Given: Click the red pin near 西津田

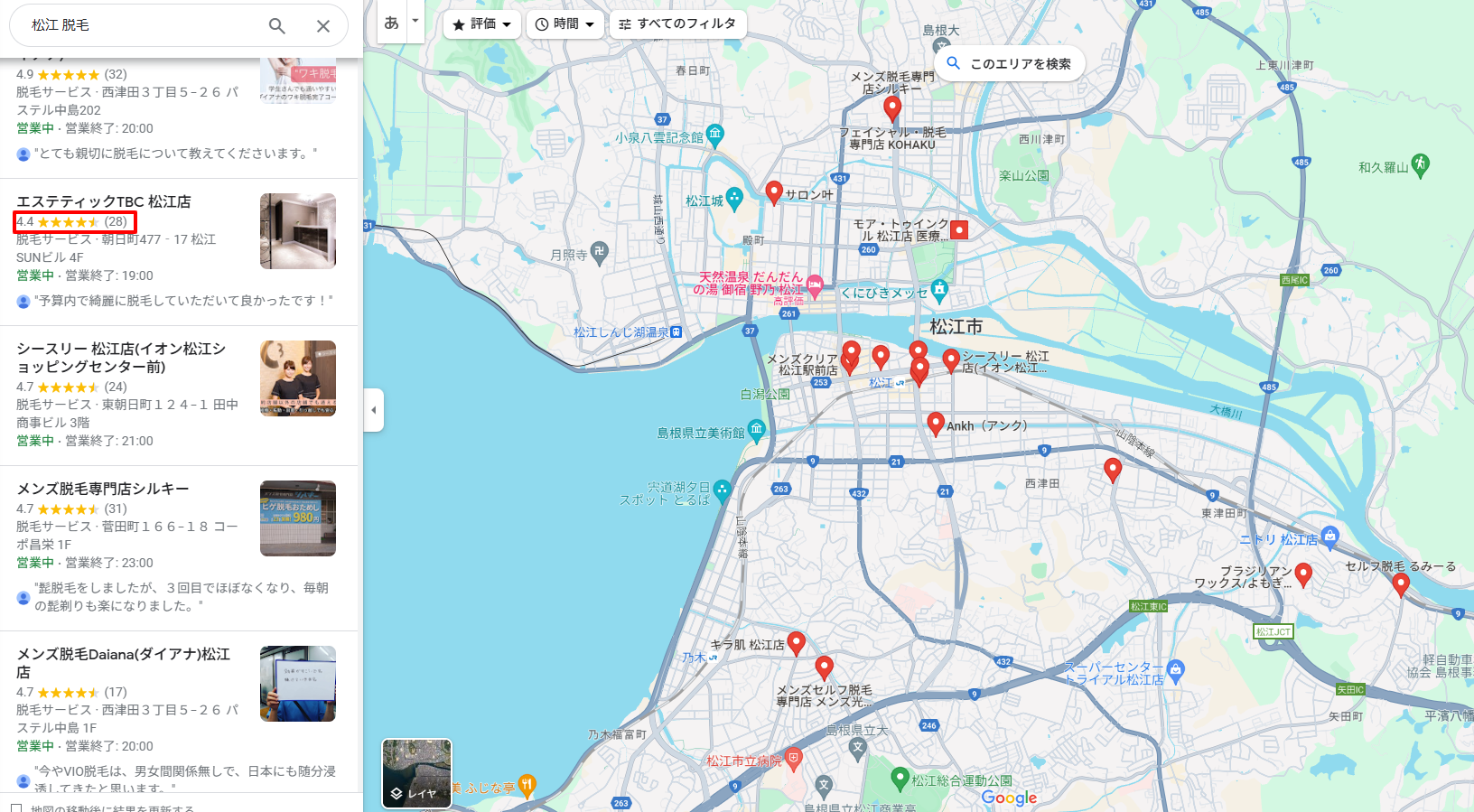Looking at the screenshot, I should pos(1113,470).
